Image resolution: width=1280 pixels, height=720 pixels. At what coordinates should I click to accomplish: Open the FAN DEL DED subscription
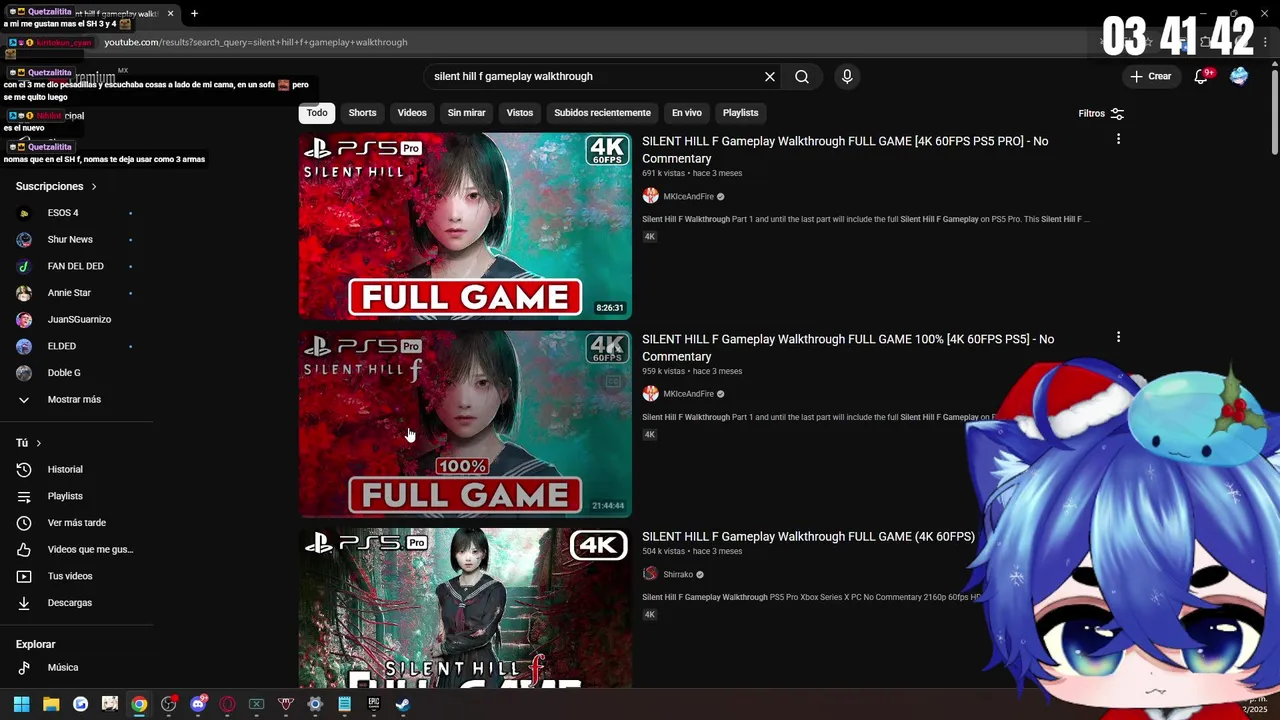[x=75, y=266]
